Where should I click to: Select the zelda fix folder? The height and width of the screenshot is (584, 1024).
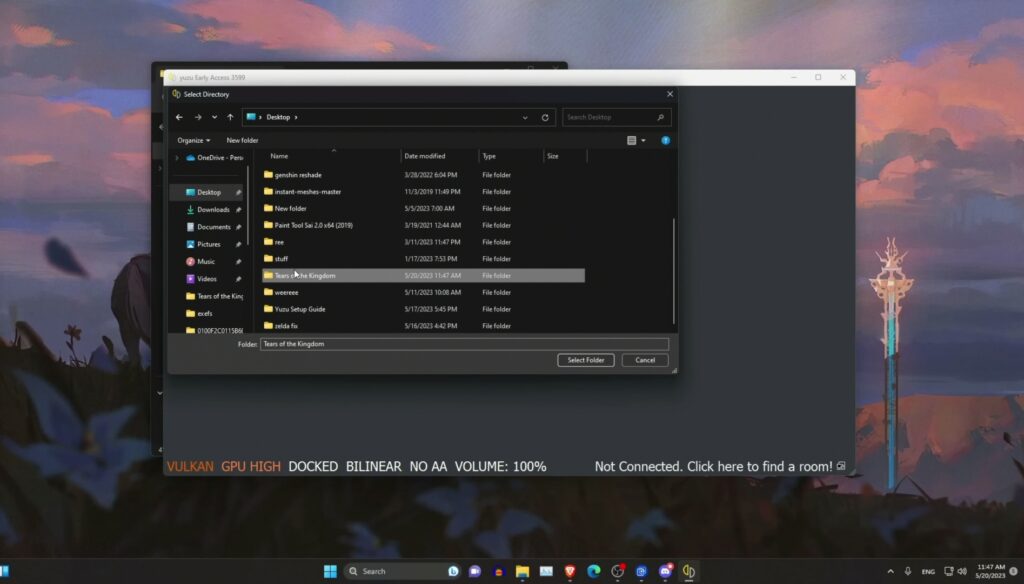pyautogui.click(x=424, y=326)
